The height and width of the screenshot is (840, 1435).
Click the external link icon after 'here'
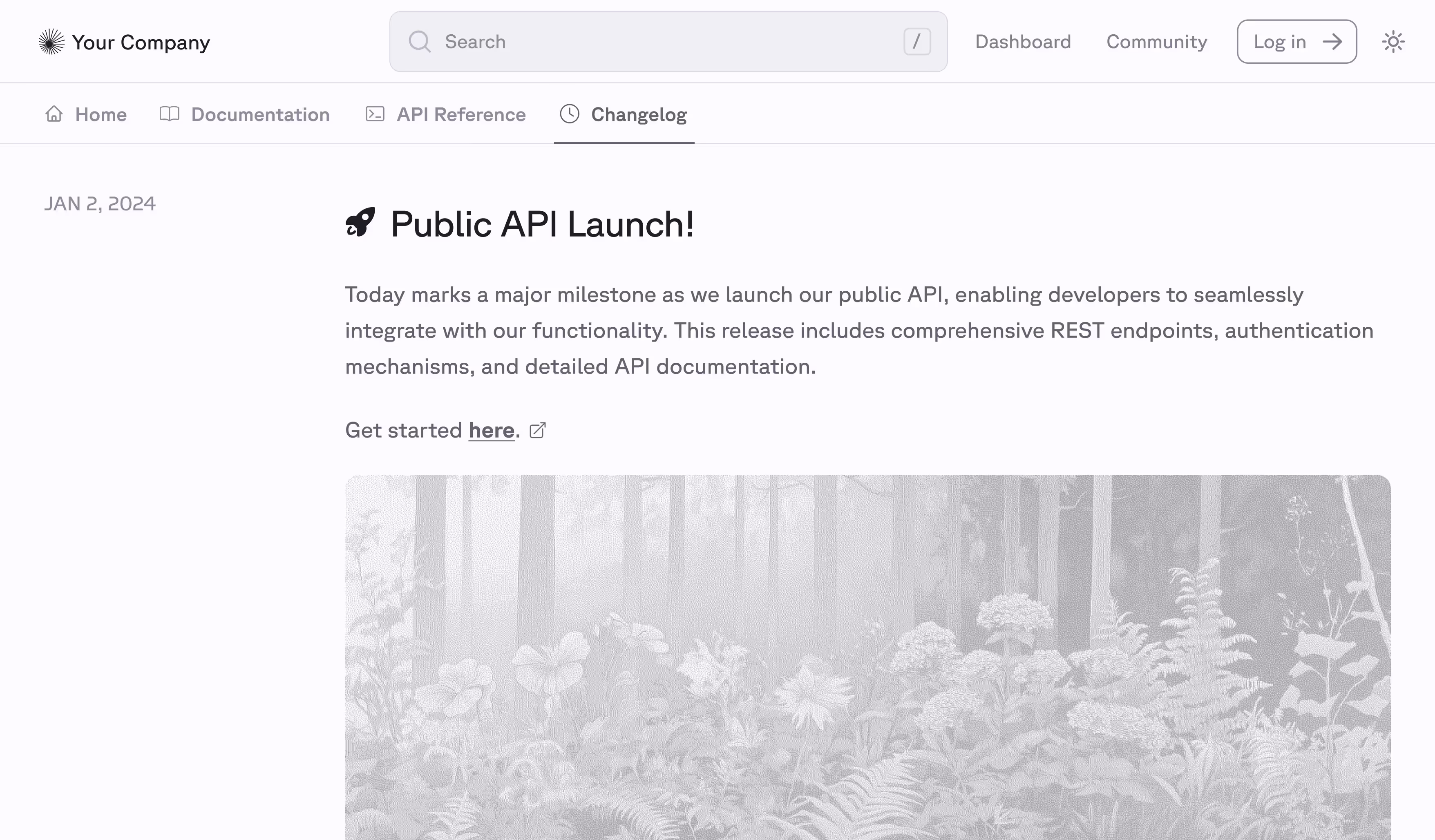(x=538, y=431)
